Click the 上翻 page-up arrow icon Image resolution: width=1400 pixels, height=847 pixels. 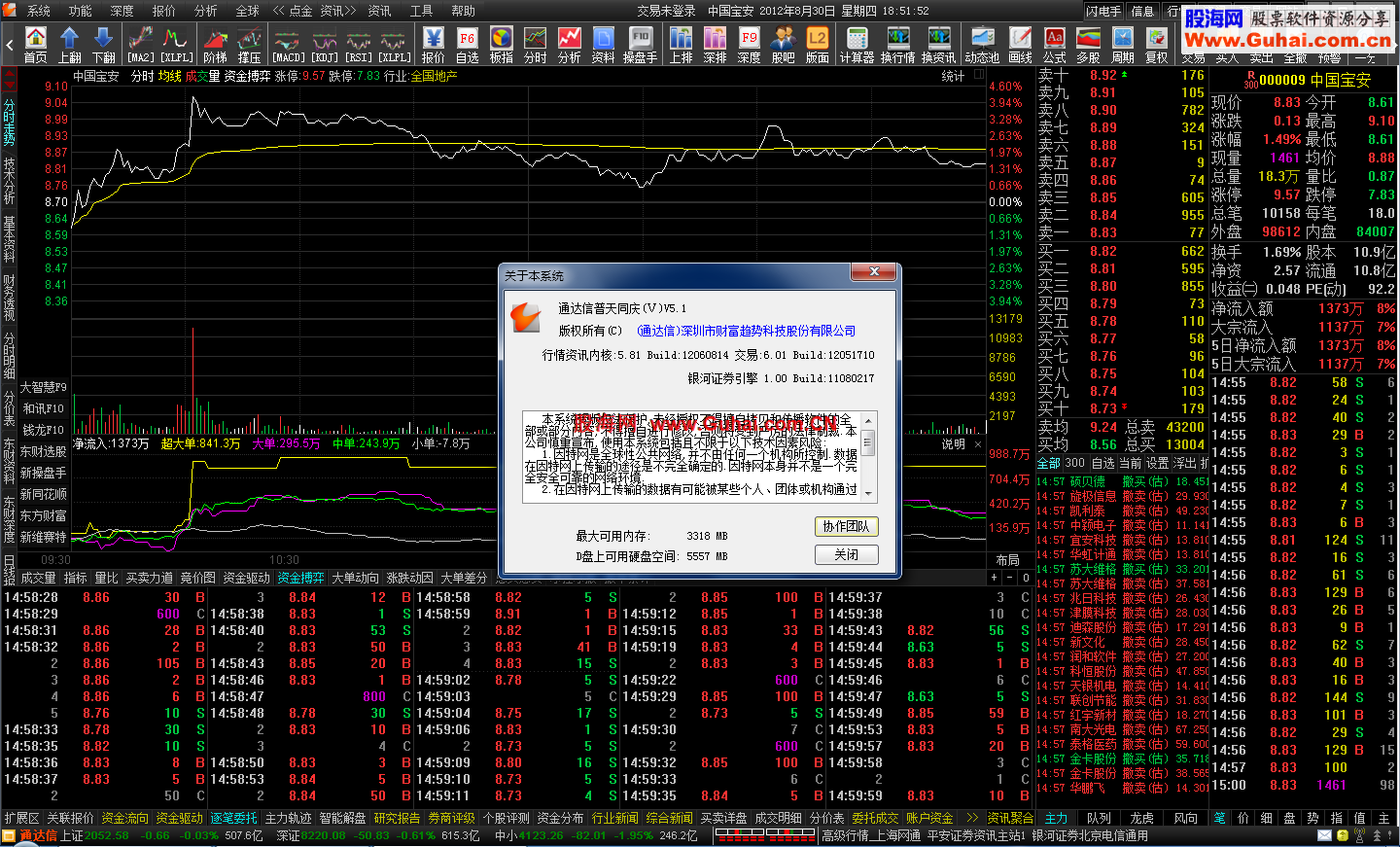tap(70, 45)
